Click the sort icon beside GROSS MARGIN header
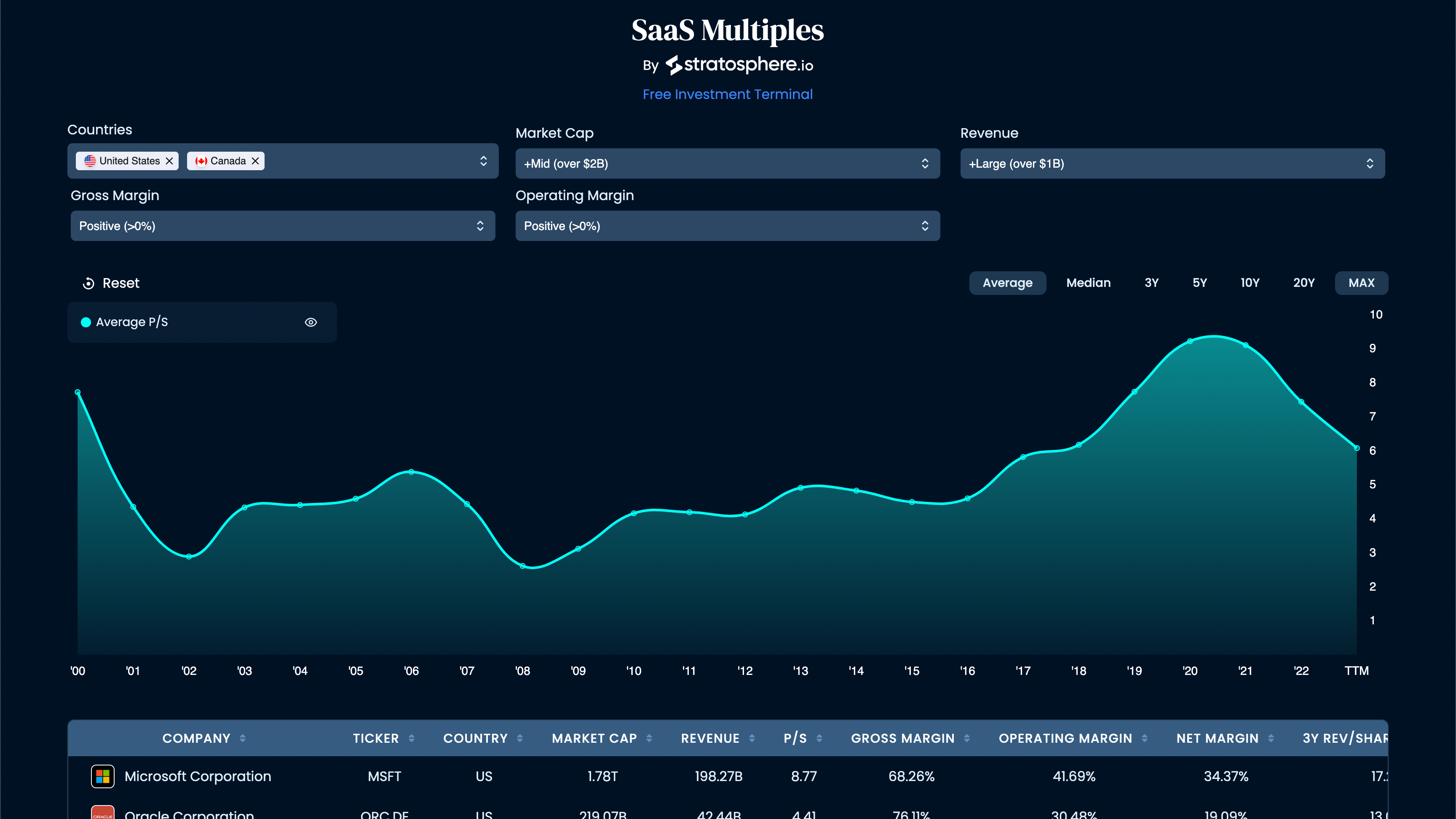This screenshot has height=819, width=1456. tap(966, 738)
